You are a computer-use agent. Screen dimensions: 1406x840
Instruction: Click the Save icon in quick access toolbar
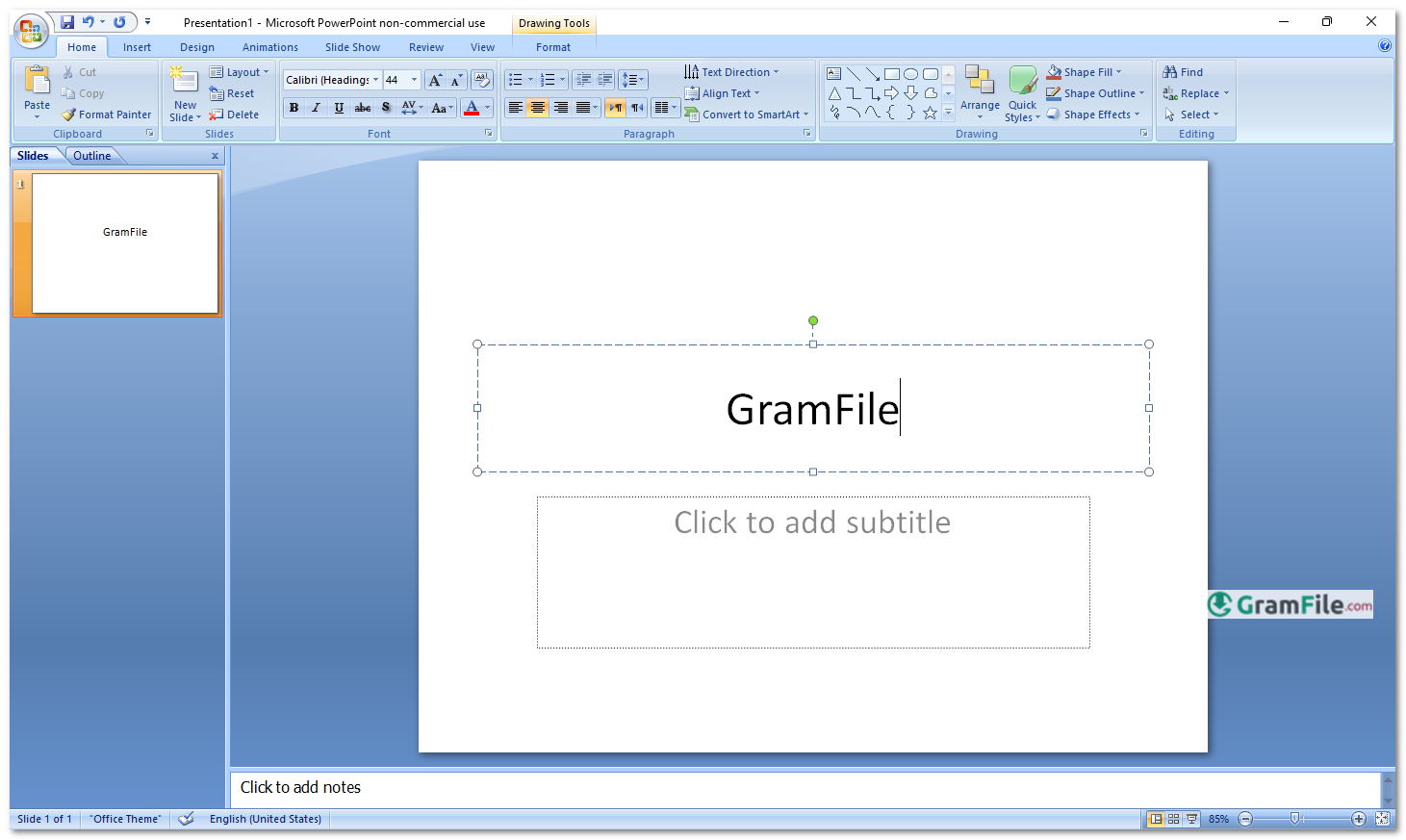[x=67, y=22]
